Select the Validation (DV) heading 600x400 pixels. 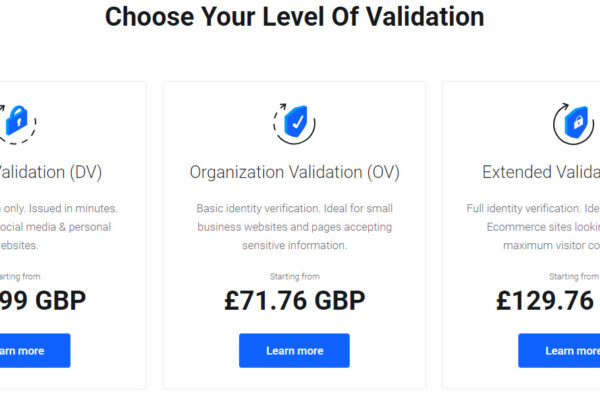51,172
